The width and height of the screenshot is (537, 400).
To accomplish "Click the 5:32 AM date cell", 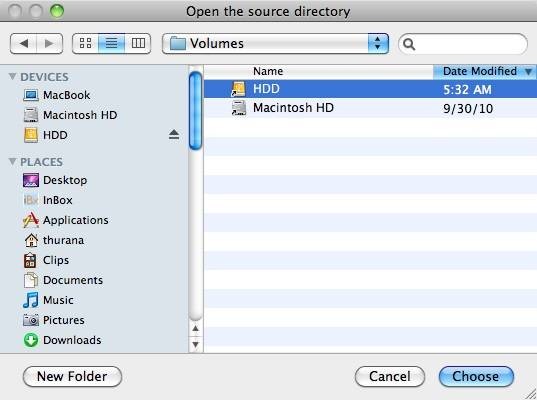I will 467,90.
